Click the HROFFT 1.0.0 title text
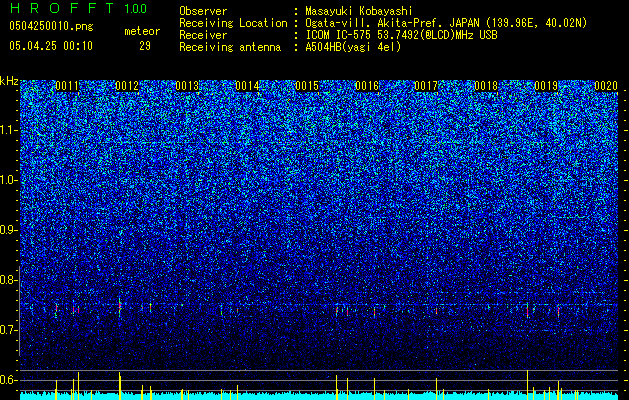629x400 pixels. tap(78, 8)
